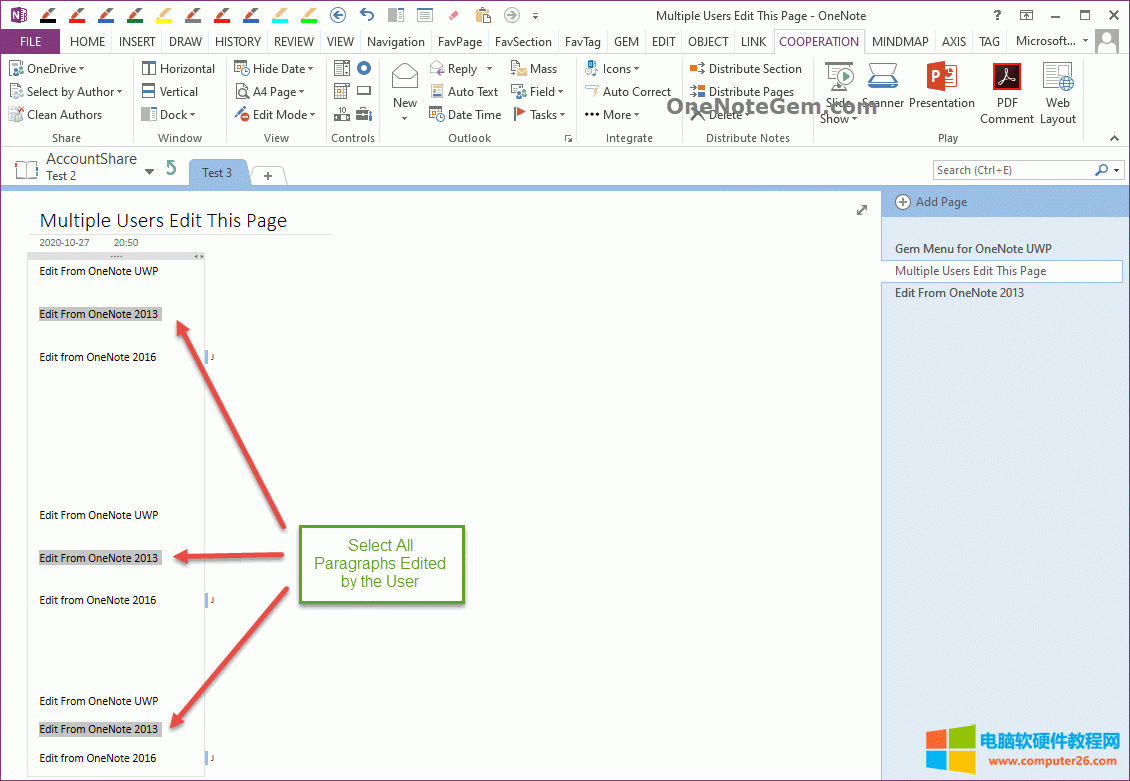Select the gray pen in quick access toolbar

click(x=192, y=14)
